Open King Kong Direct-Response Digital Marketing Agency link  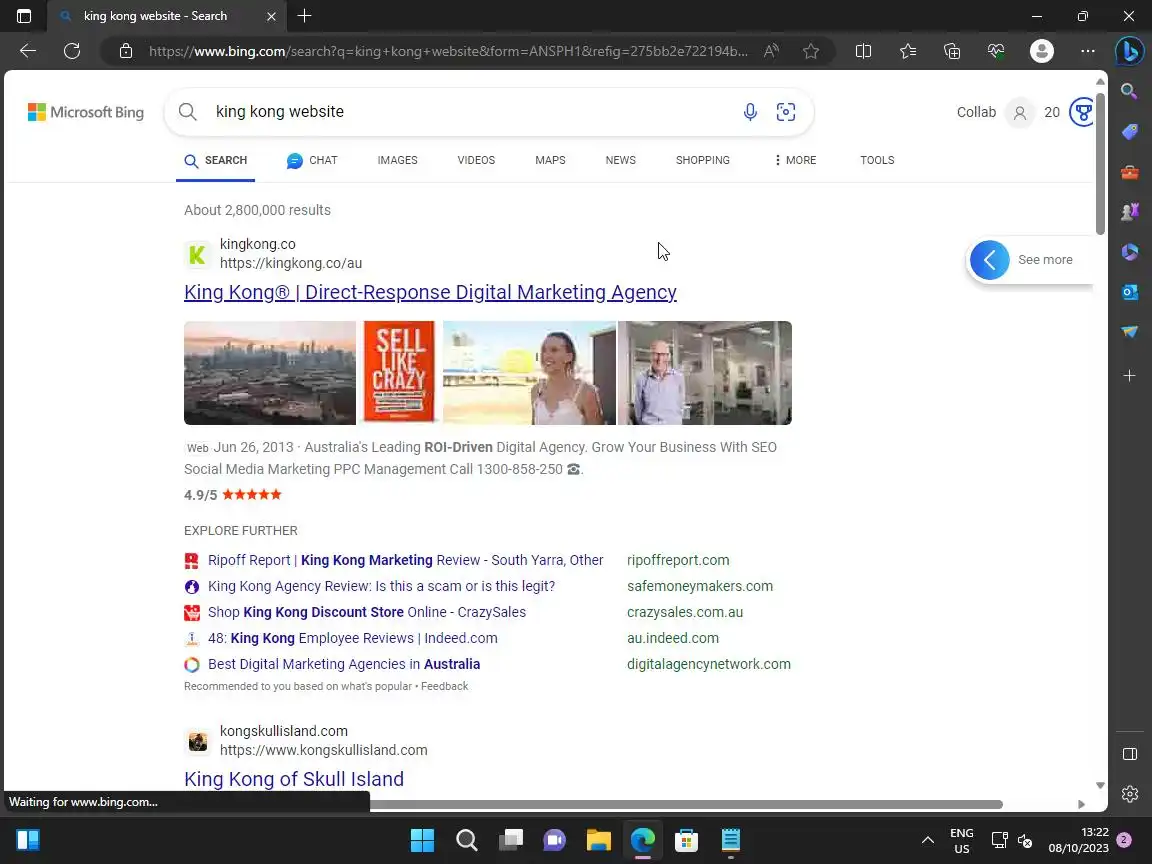pyautogui.click(x=431, y=292)
